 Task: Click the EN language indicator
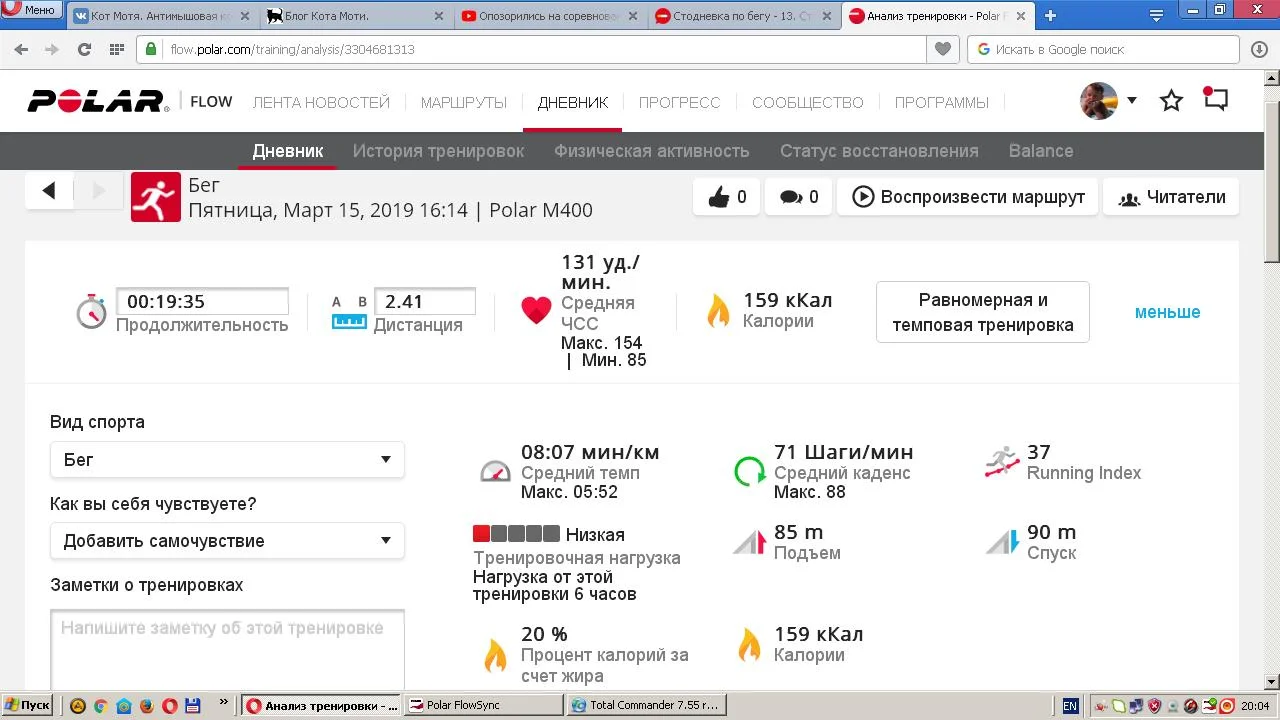[x=1070, y=705]
